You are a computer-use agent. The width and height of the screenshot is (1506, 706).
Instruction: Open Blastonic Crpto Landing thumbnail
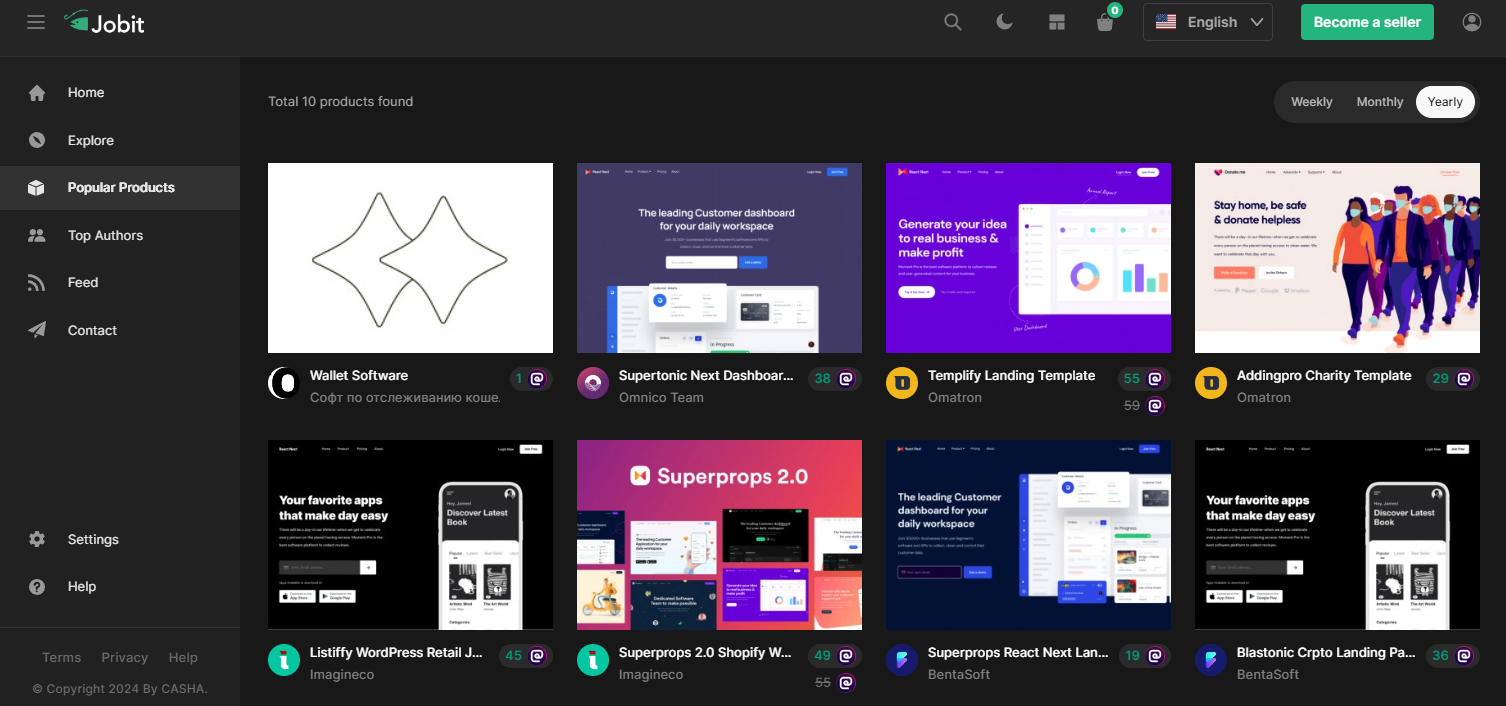(x=1337, y=535)
